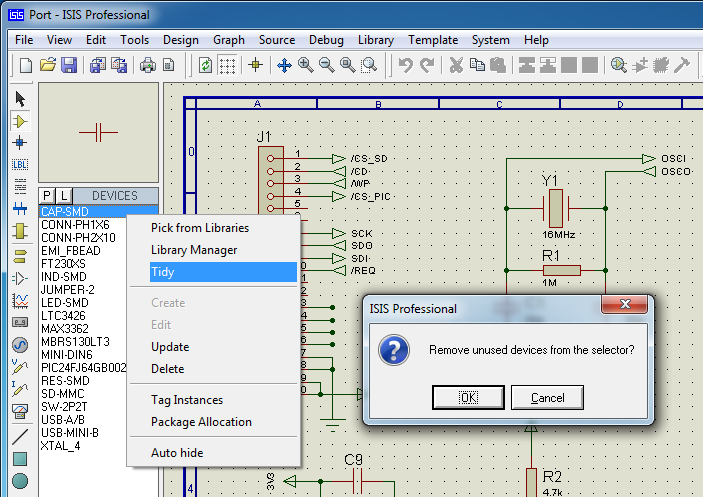703x497 pixels.
Task: Select the Wire Label LBL icon
Action: [x=20, y=164]
